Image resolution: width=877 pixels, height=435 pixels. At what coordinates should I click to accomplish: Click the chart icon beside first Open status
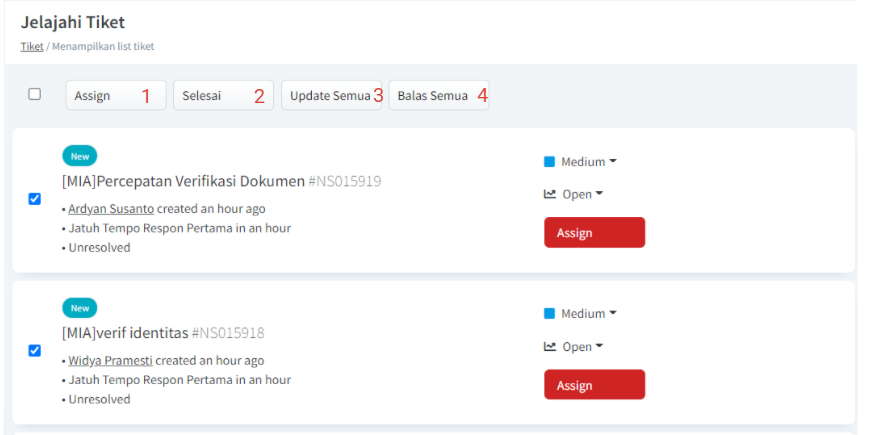pyautogui.click(x=550, y=194)
